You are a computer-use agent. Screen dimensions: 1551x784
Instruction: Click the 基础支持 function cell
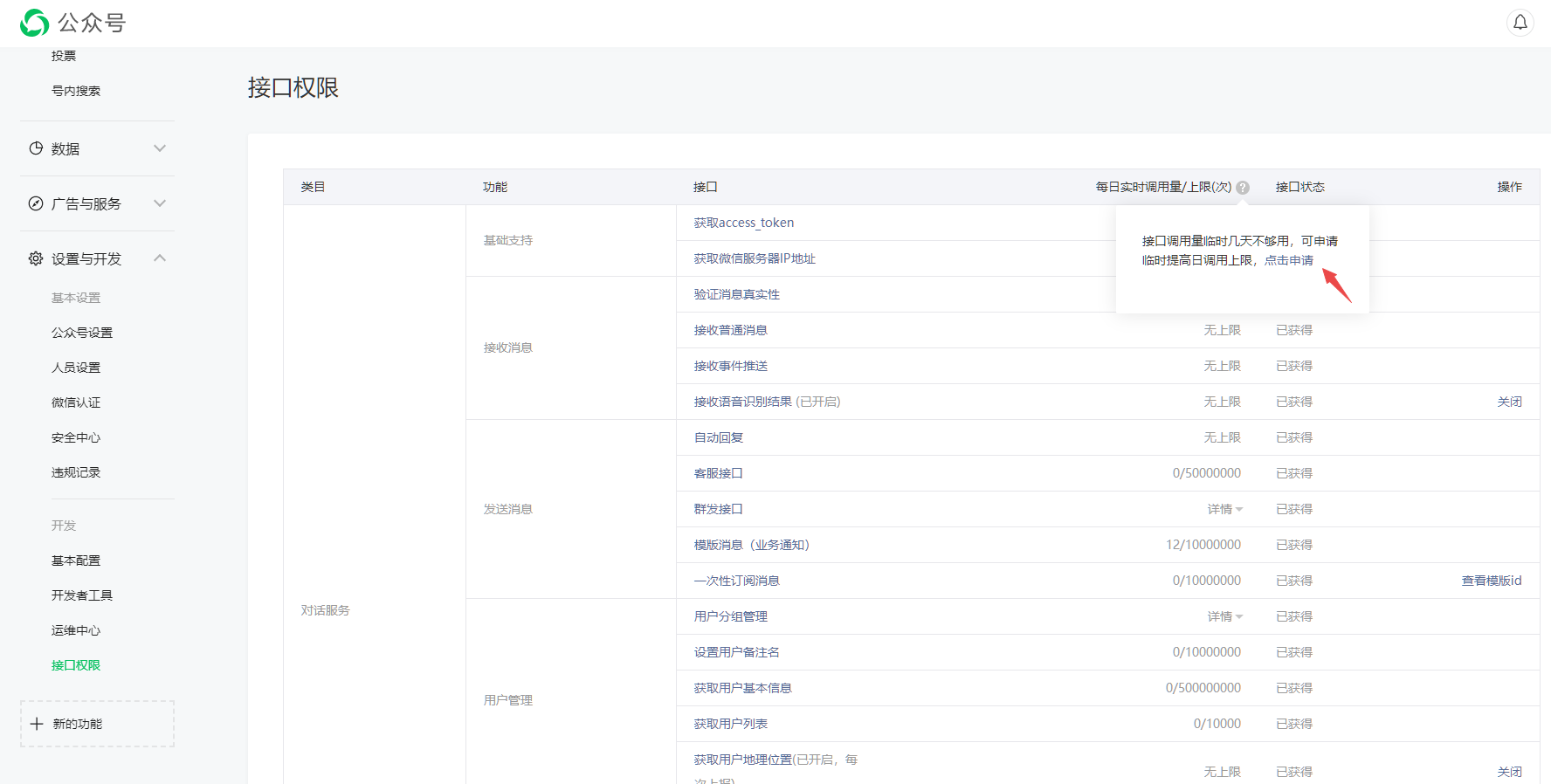click(x=508, y=240)
